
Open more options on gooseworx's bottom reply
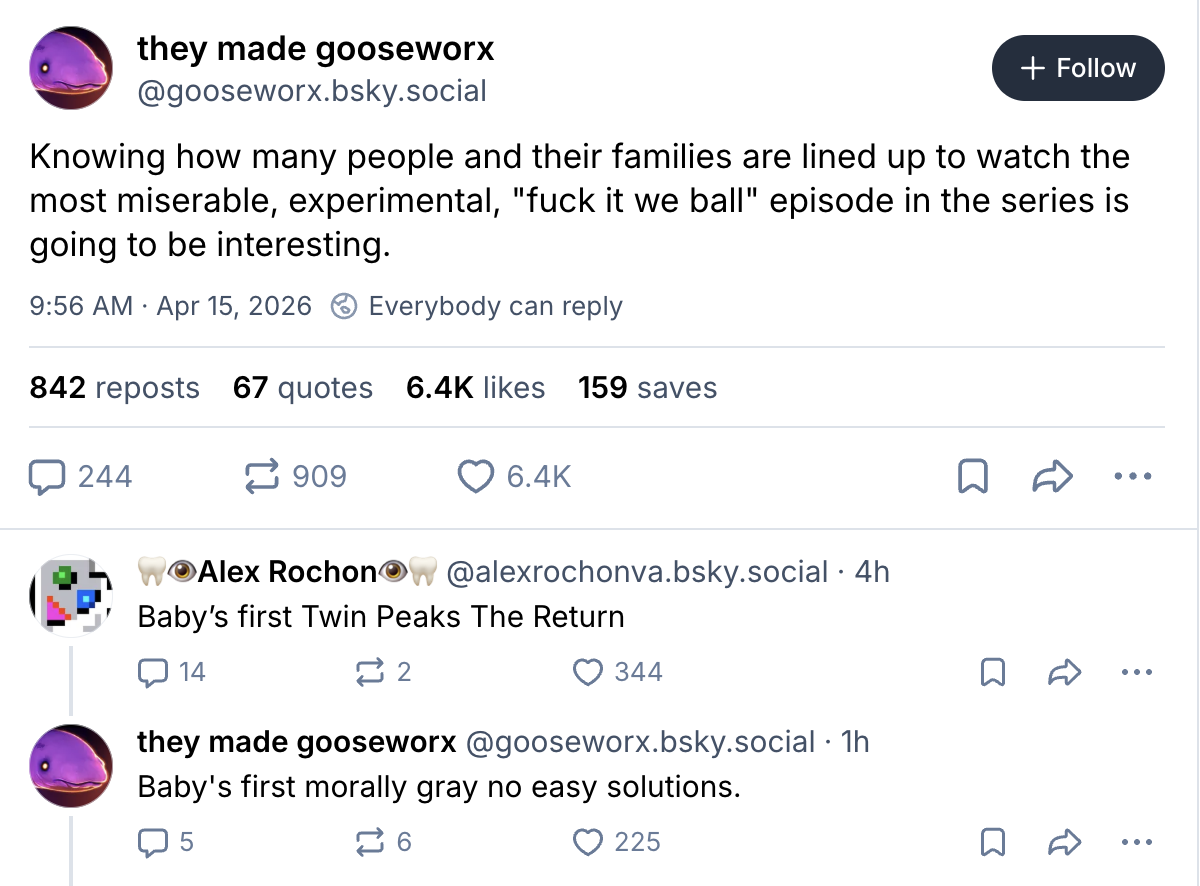point(1134,843)
